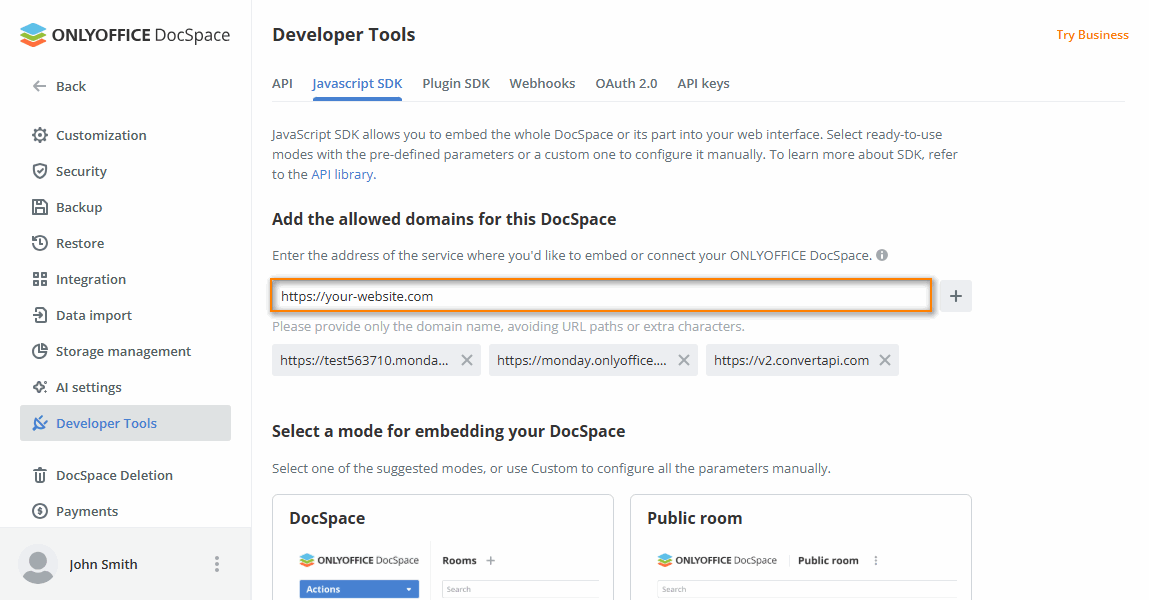This screenshot has width=1149, height=600.
Task: Remove the https://v2.convertapi.com domain chip
Action: [x=884, y=360]
